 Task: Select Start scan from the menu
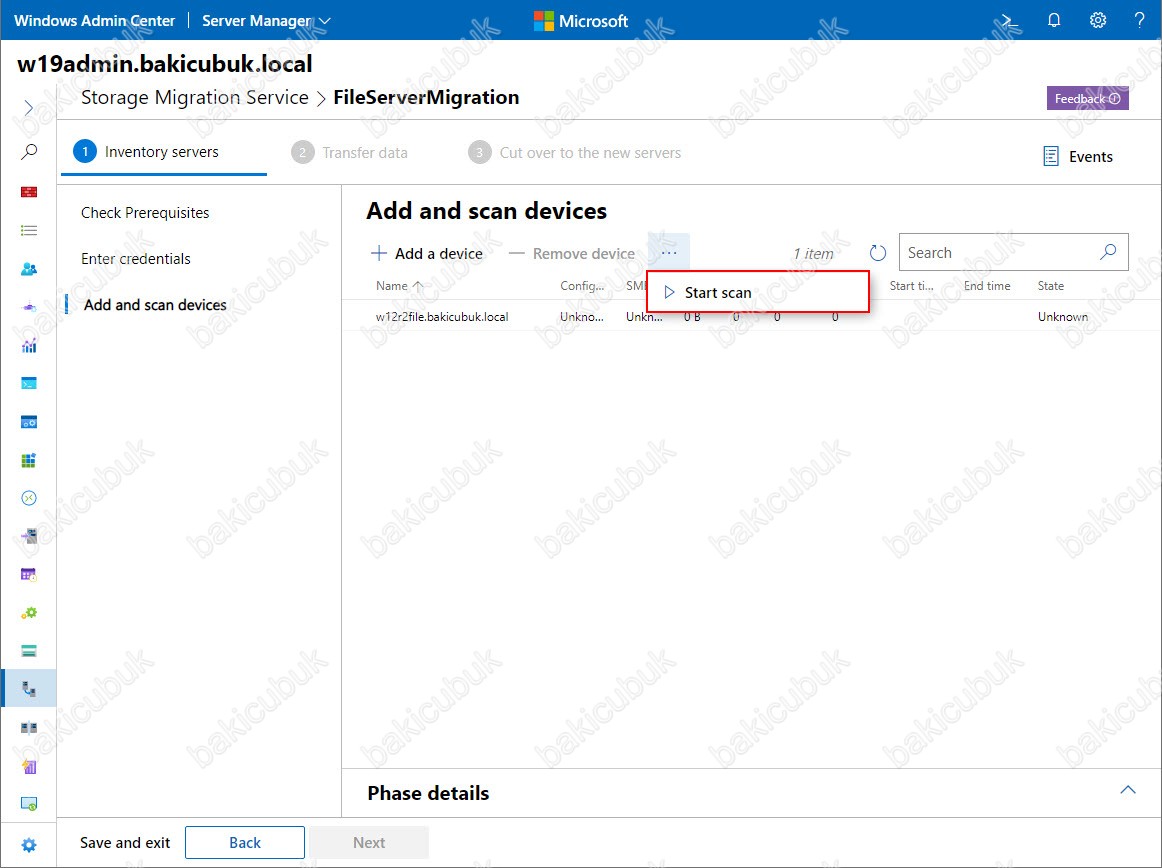click(x=757, y=292)
